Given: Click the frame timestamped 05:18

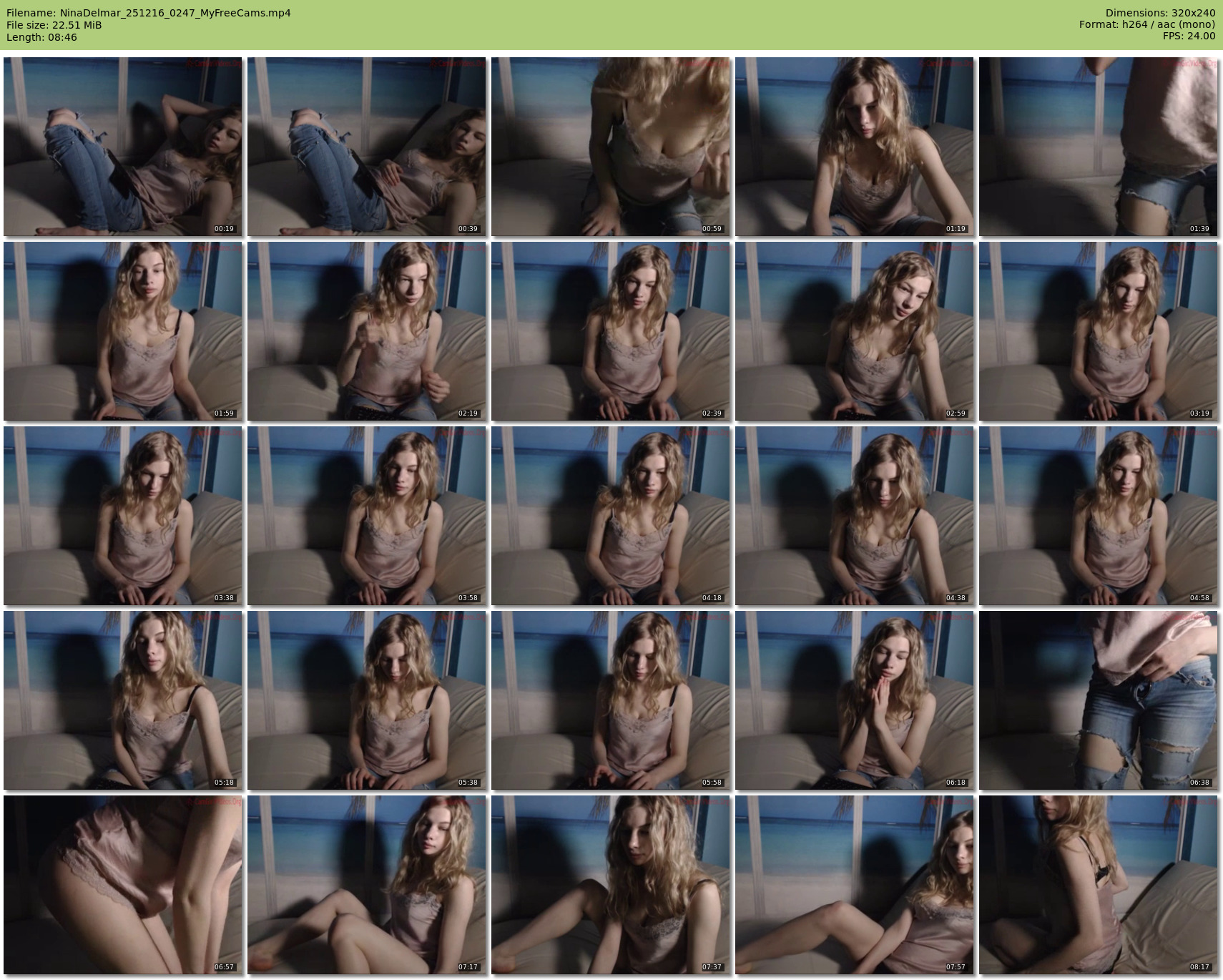Looking at the screenshot, I should (x=123, y=700).
